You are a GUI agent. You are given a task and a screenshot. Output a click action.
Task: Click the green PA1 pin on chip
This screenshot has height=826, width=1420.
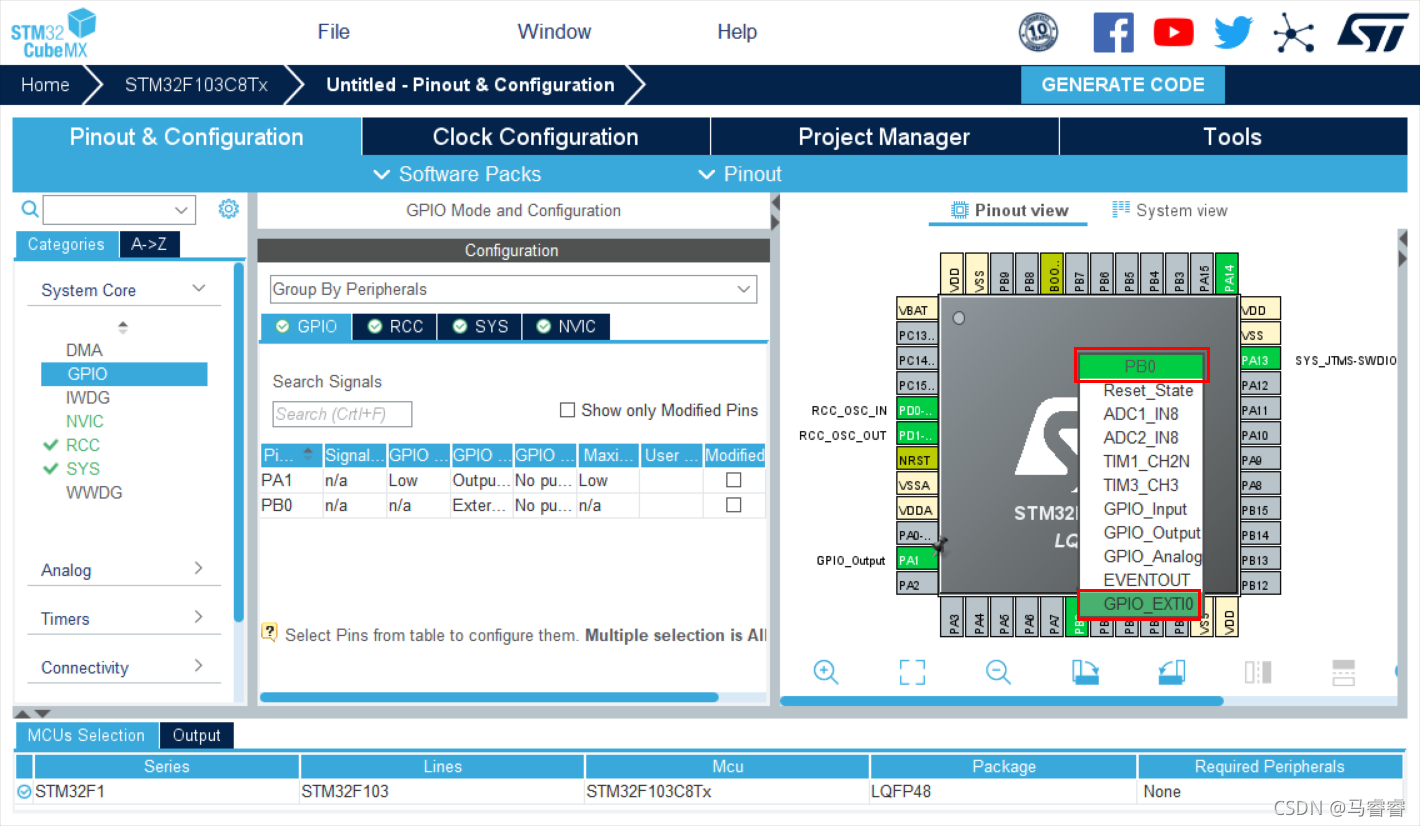click(x=917, y=560)
